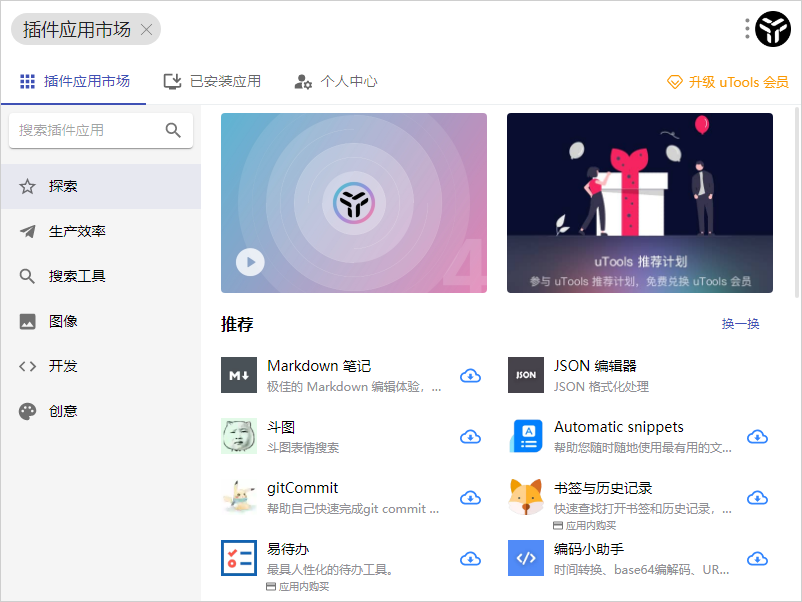This screenshot has height=602, width=802.
Task: Open the uTools 推荐计划 banner
Action: point(640,203)
